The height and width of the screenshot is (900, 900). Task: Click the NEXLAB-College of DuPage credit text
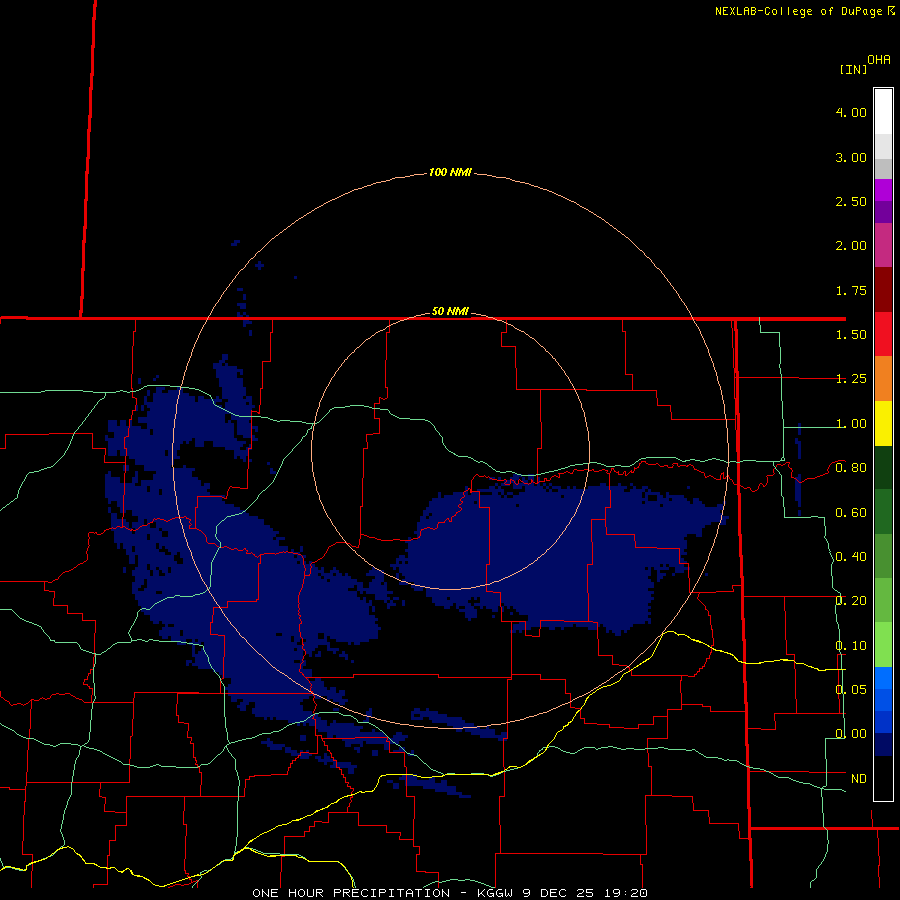coord(798,11)
